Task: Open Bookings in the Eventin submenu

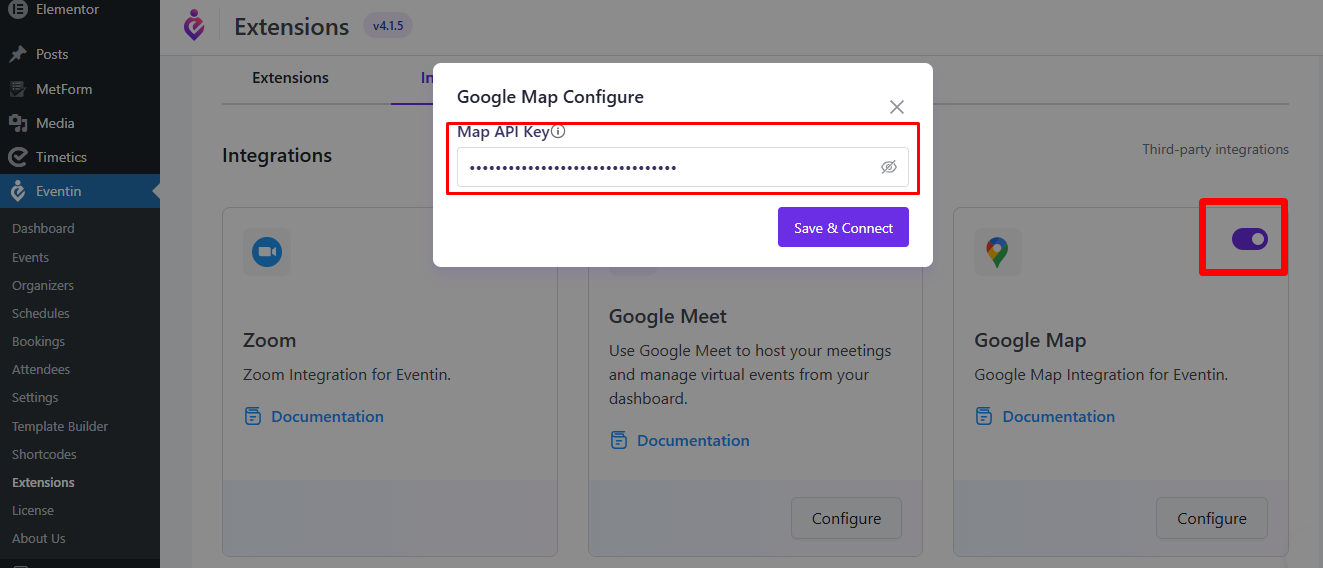Action: (38, 341)
